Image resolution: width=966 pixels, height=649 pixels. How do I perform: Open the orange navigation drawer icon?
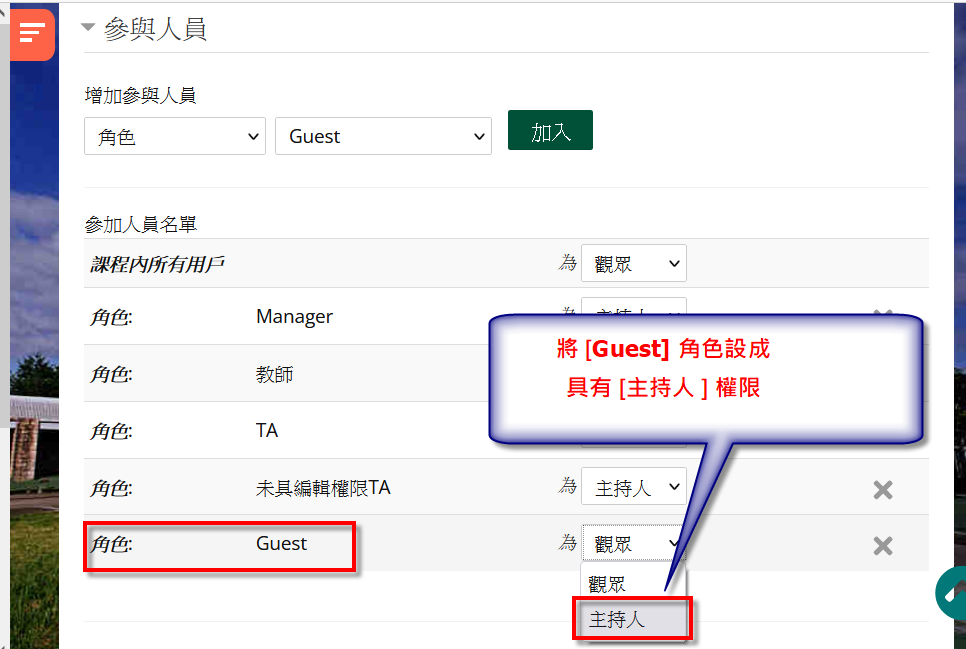click(32, 33)
